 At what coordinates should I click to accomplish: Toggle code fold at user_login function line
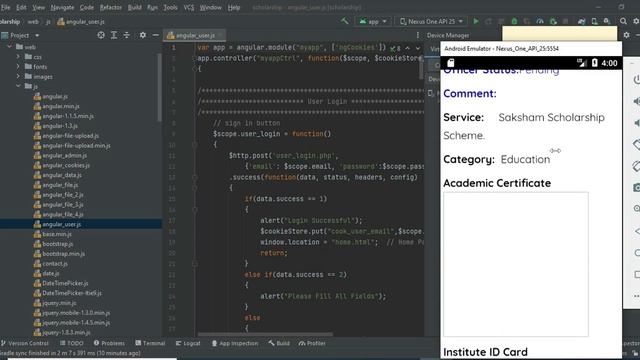click(x=195, y=144)
